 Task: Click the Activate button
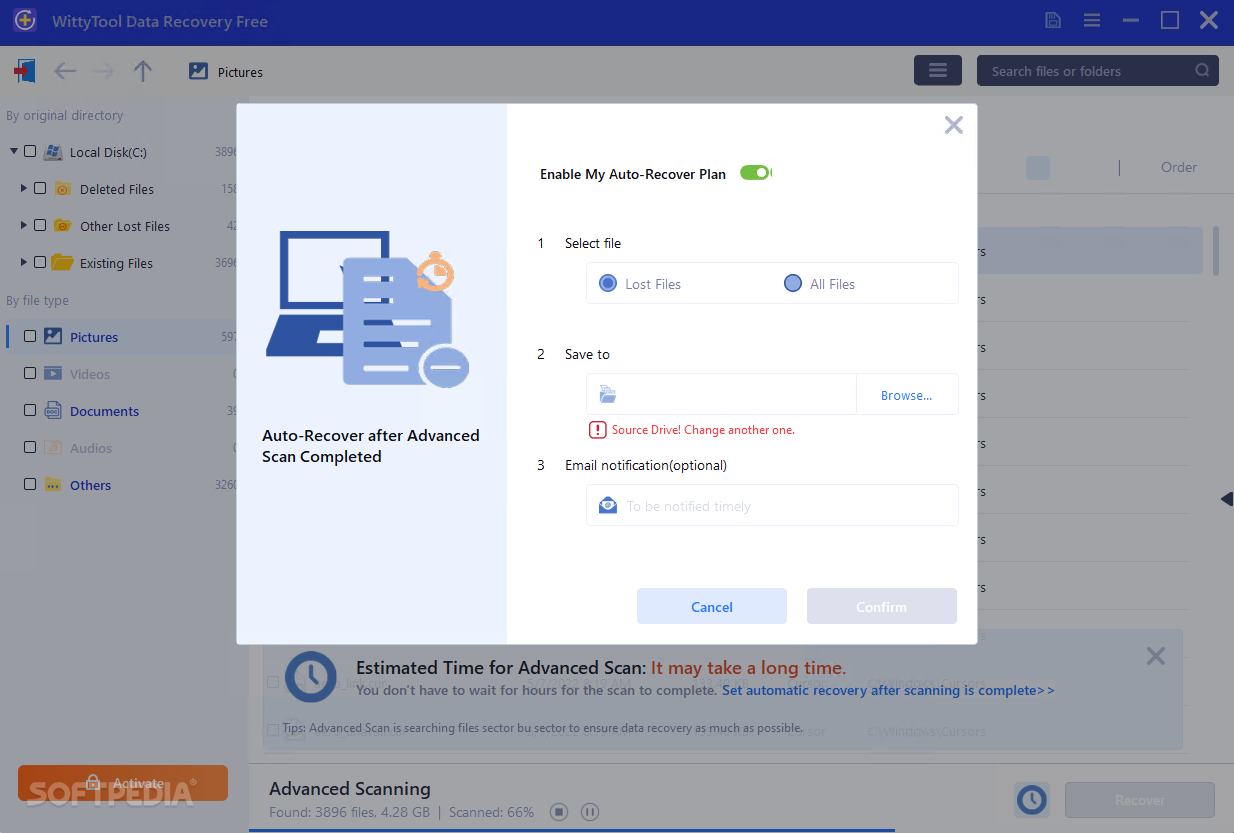(123, 783)
